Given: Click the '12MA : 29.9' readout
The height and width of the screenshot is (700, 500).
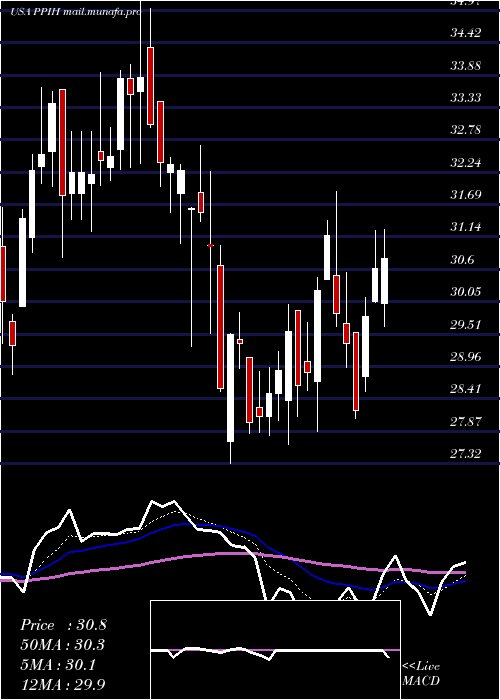Looking at the screenshot, I should [x=63, y=684].
